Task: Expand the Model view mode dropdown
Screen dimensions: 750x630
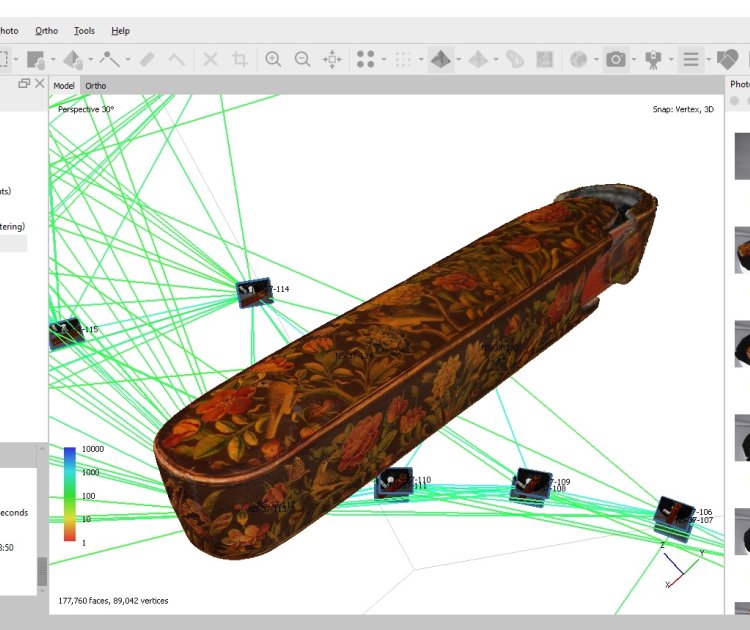Action: point(458,60)
